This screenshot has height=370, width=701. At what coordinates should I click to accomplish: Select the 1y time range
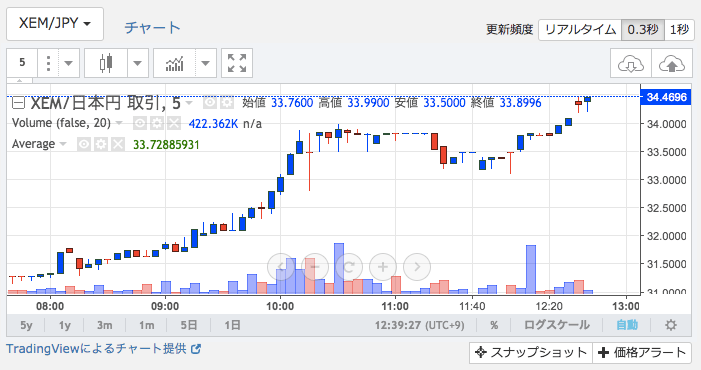click(65, 325)
